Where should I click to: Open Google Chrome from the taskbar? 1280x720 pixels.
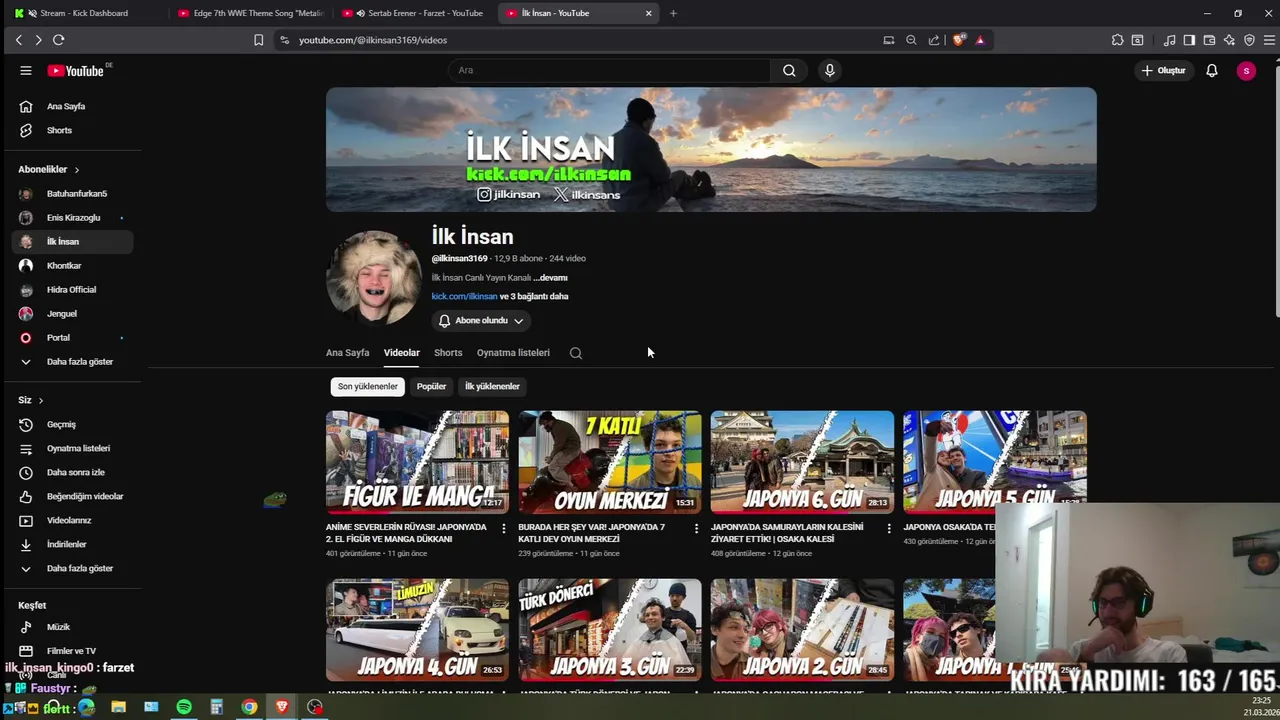(x=249, y=707)
